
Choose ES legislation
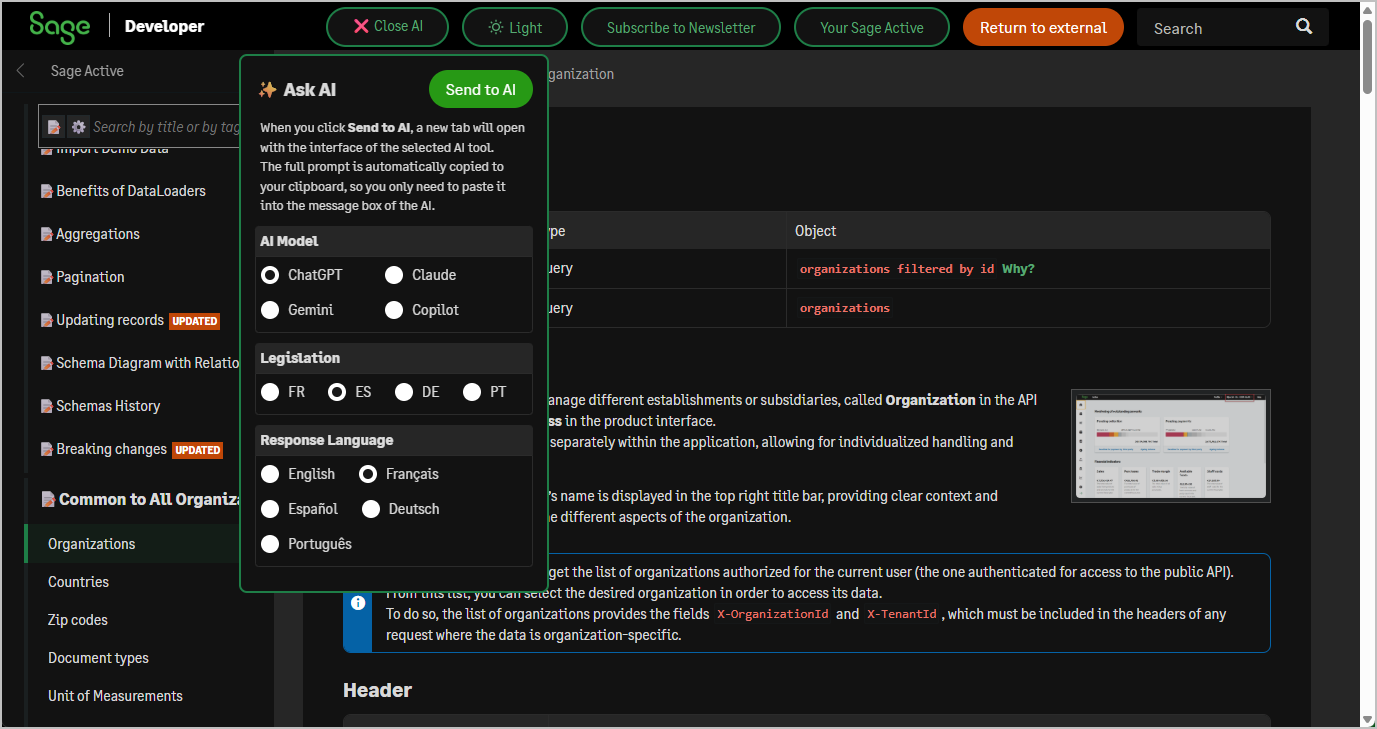coord(337,392)
